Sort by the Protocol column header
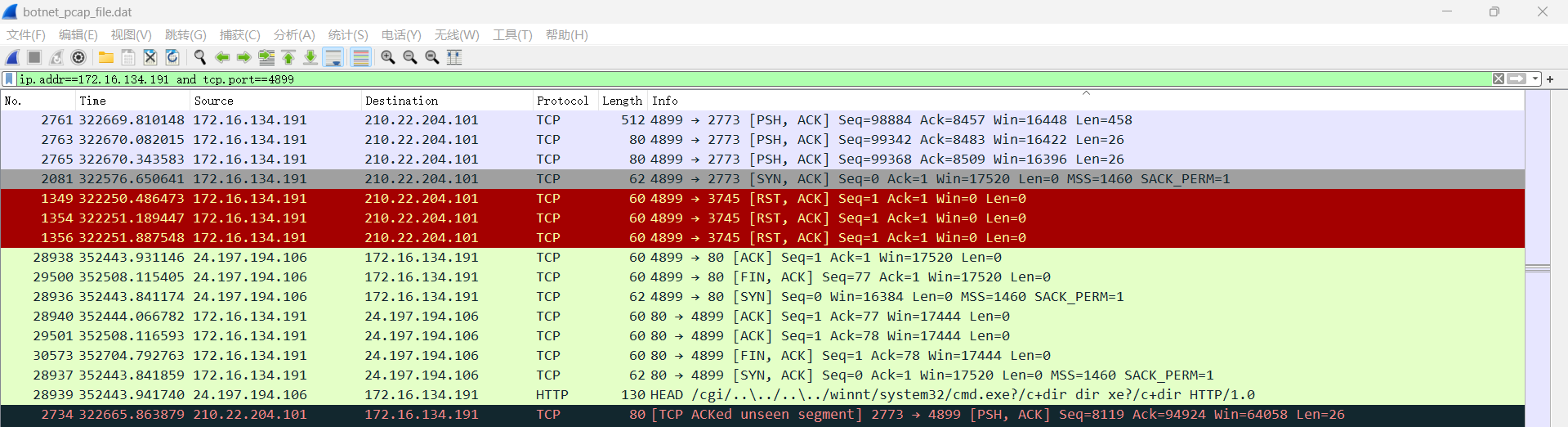Screen dimensions: 1568x427 tap(565, 101)
